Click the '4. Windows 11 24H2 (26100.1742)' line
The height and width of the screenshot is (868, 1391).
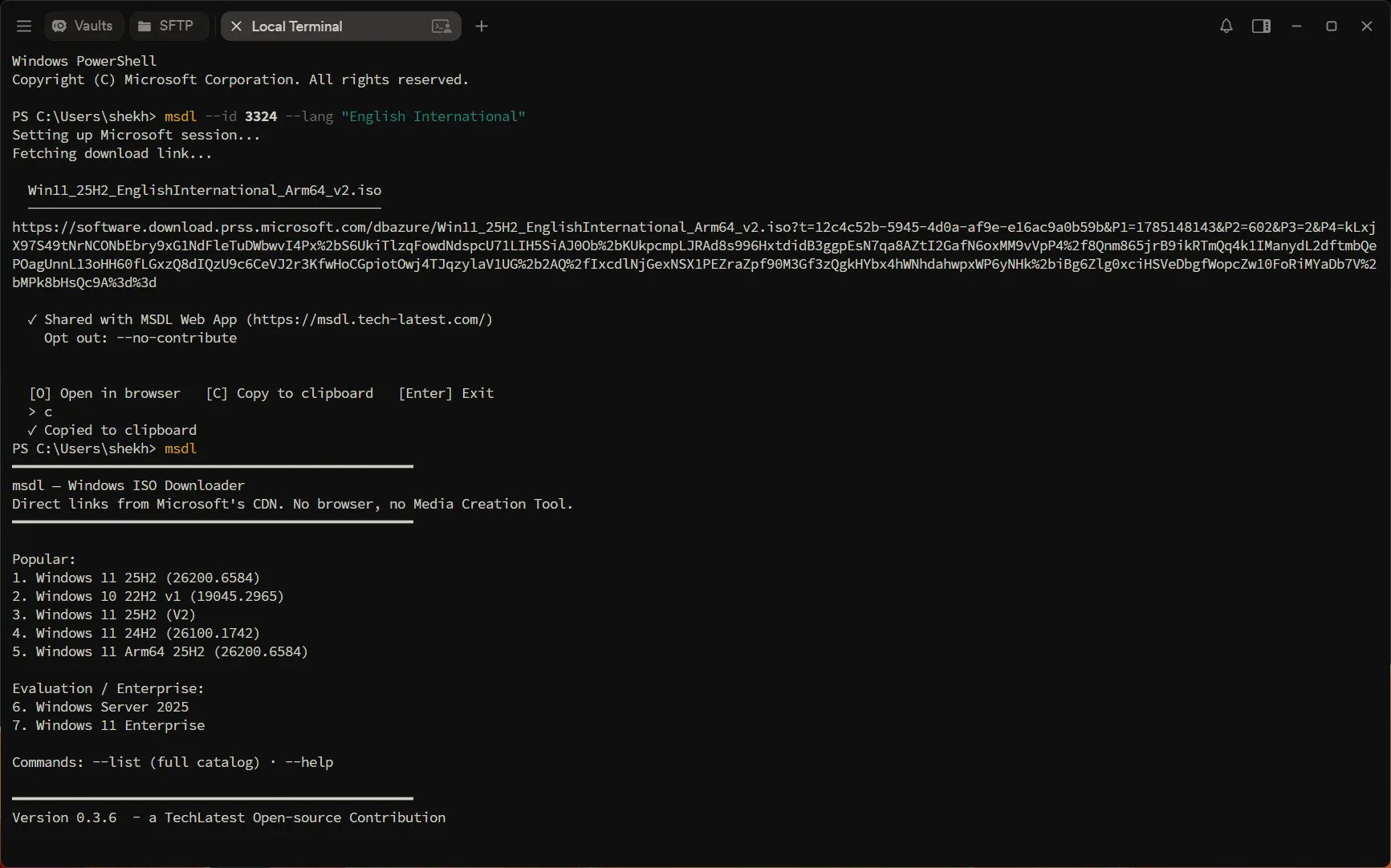pos(136,633)
